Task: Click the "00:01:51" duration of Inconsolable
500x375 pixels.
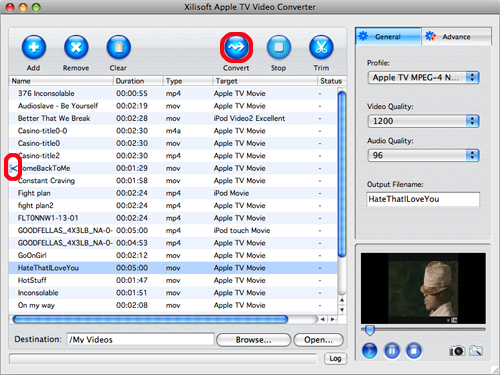Action: tap(132, 293)
